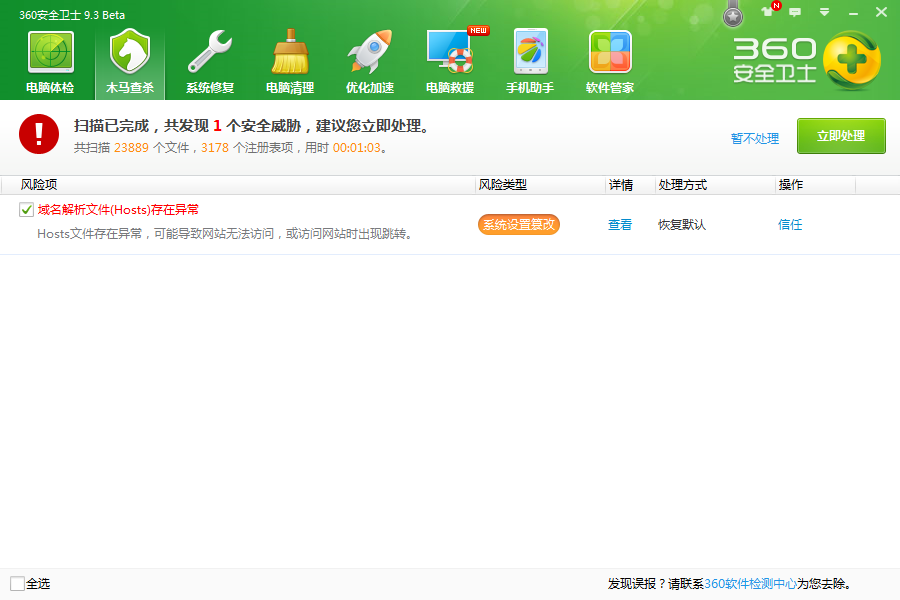Select the 域名解析文件(Hosts)存在异常 row title
Screen dimensions: 900x600
click(x=118, y=210)
